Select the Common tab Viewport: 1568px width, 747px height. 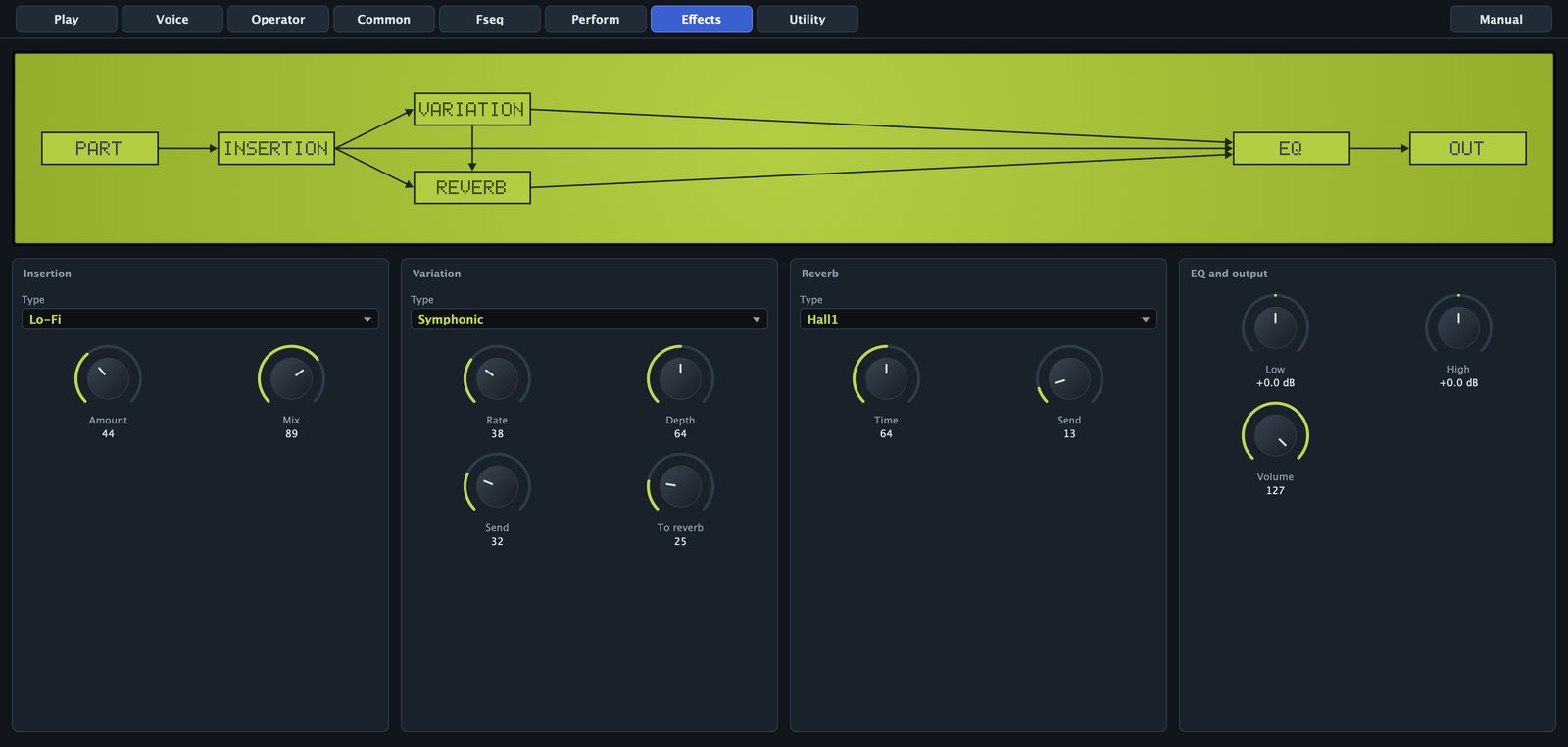384,20
